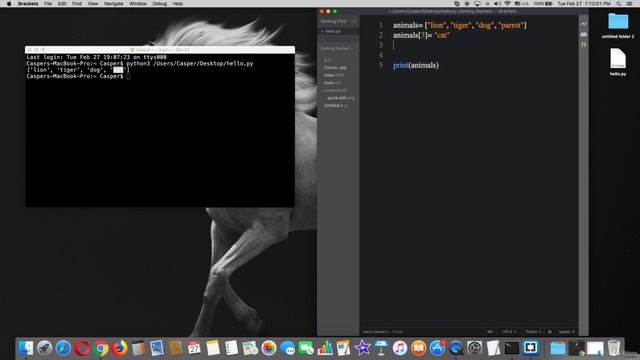Open Safari compass icon in dock
The image size is (640, 360).
coord(63,348)
